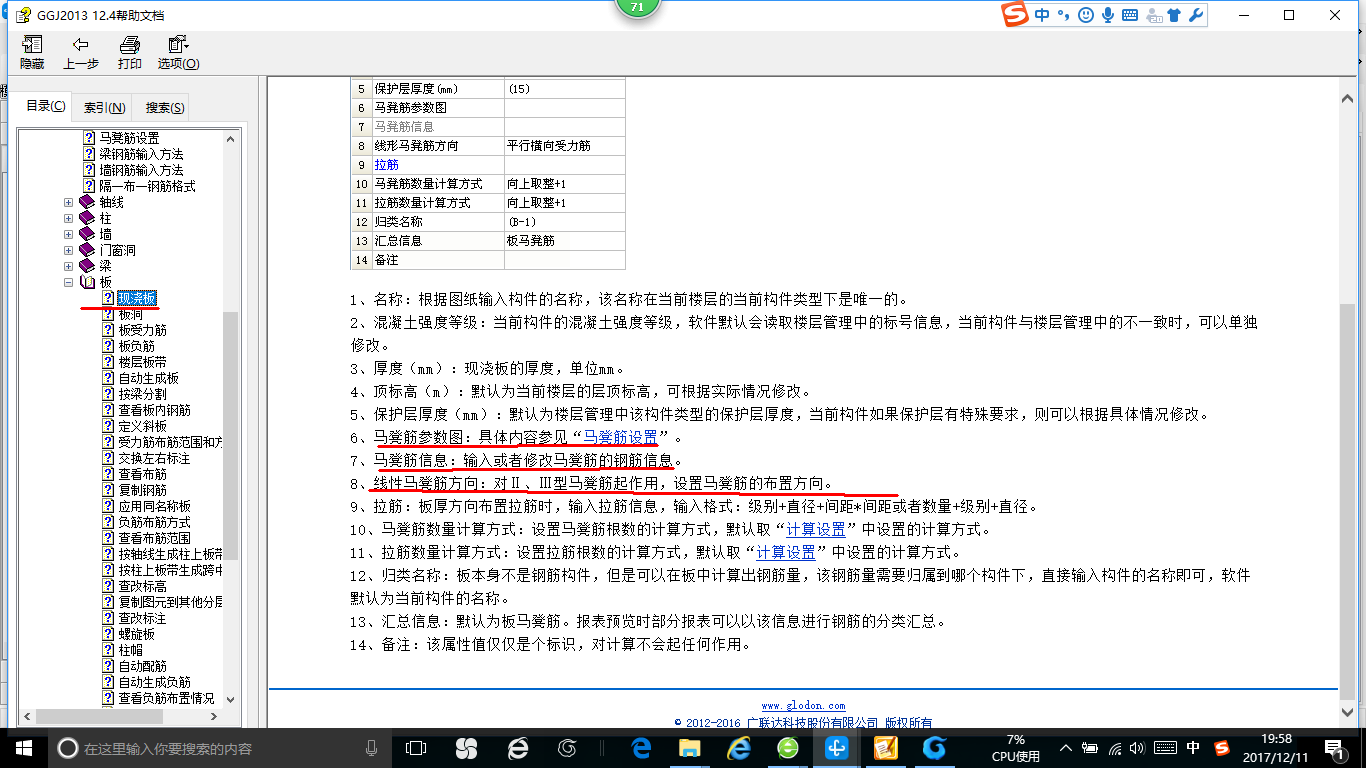Expand the 梁 tree node

click(x=69, y=266)
